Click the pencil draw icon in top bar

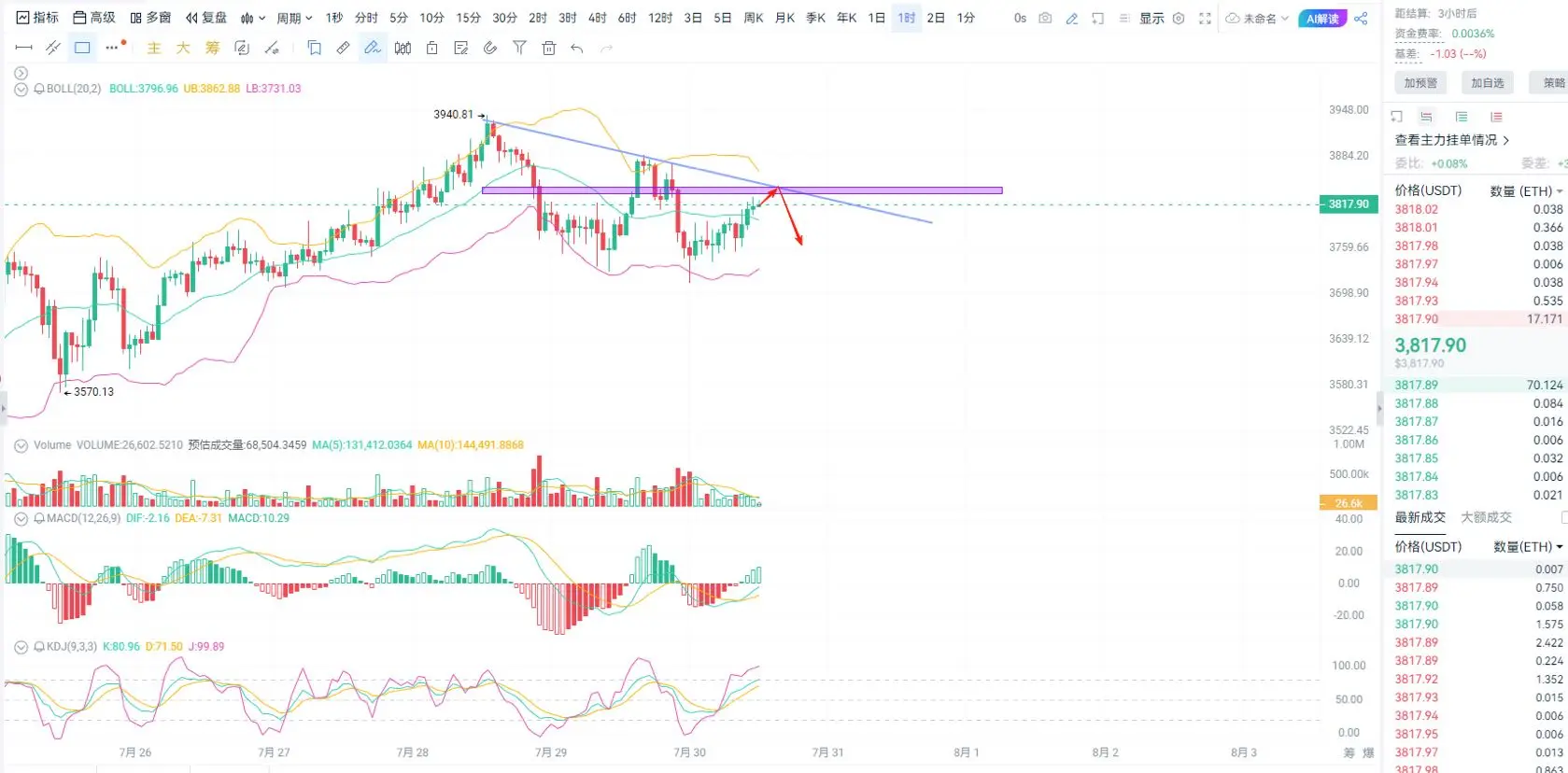[1072, 18]
